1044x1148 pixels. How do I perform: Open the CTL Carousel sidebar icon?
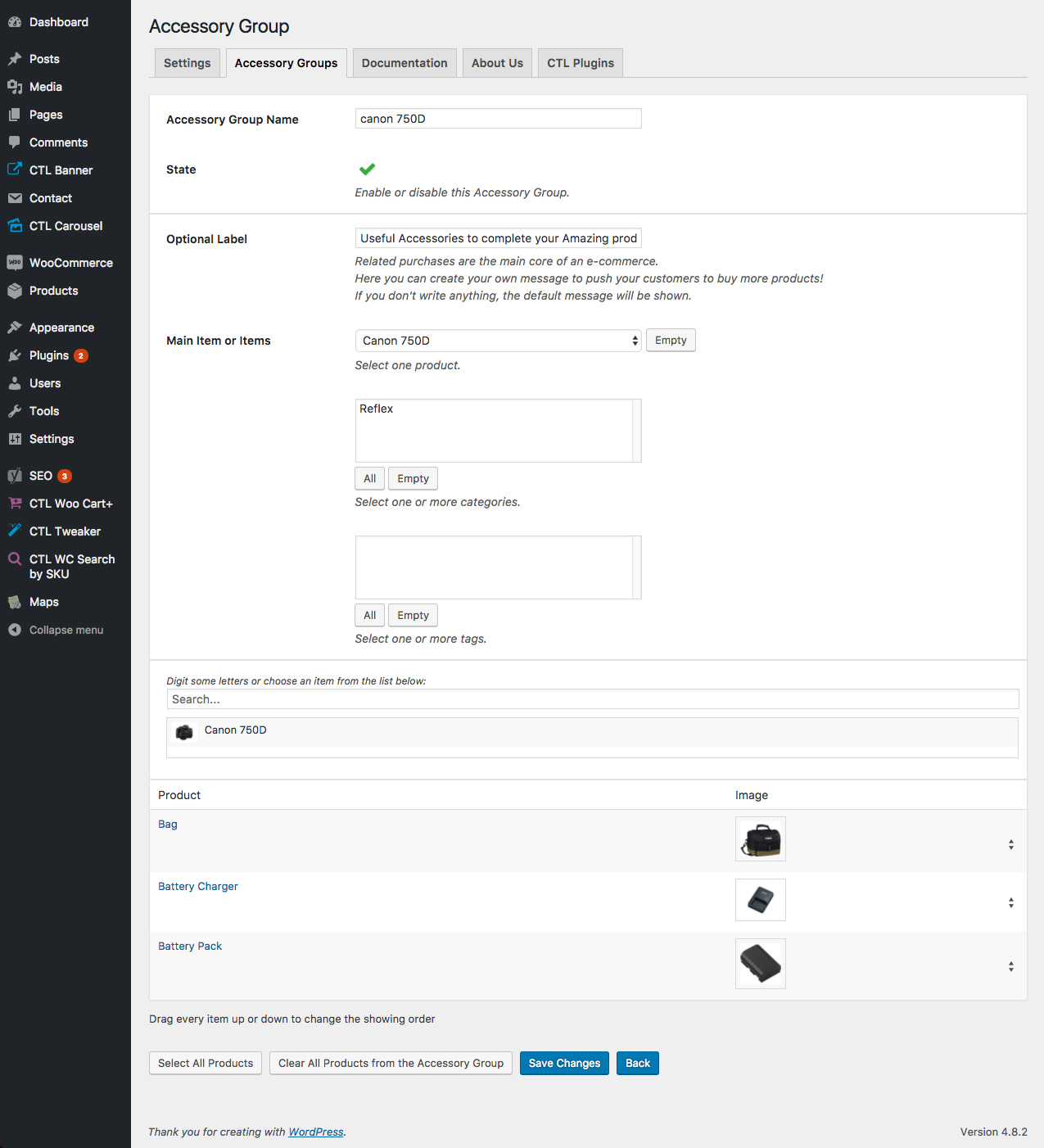(15, 226)
